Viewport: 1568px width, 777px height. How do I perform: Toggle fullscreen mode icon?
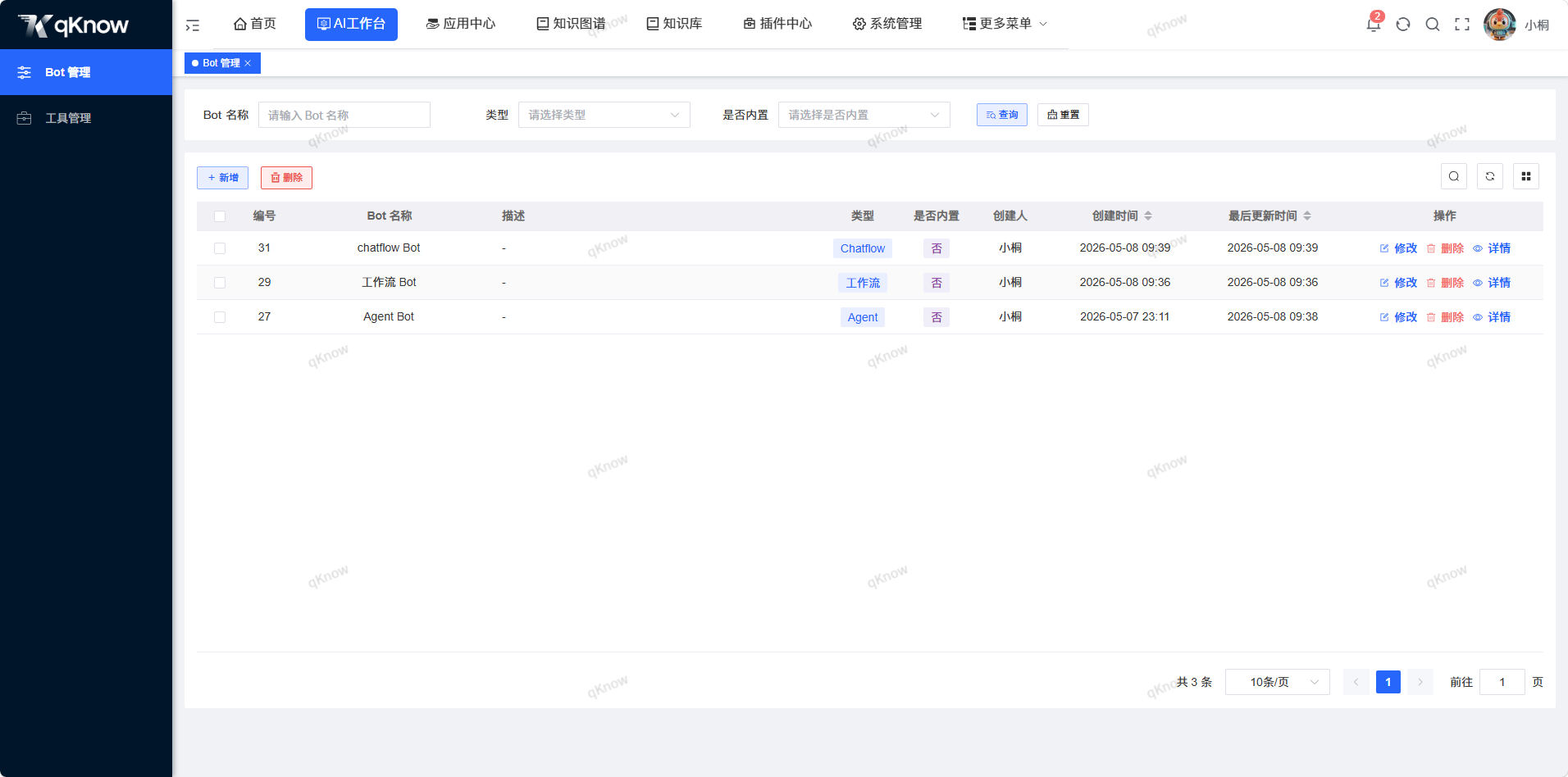(1462, 25)
